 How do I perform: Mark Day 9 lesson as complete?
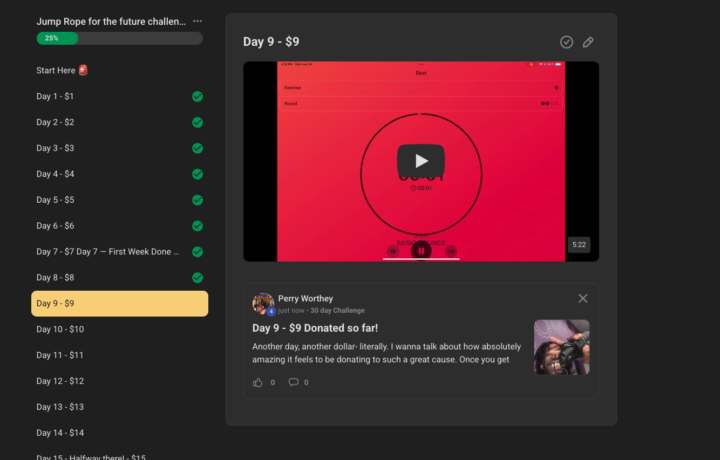tap(567, 42)
